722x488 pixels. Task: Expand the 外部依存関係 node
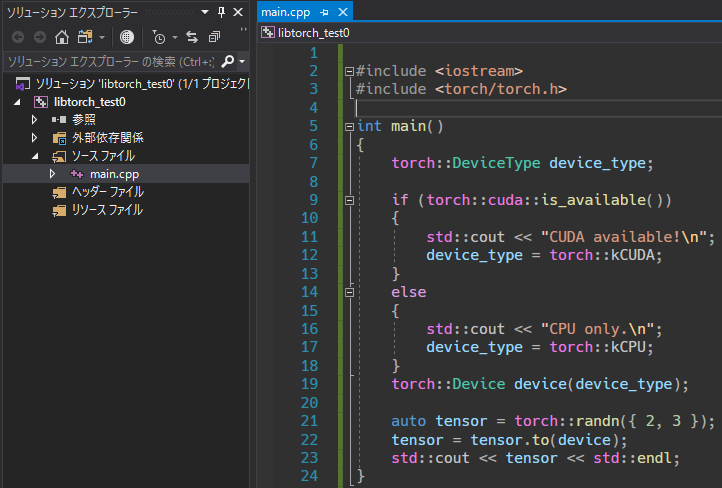click(34, 138)
